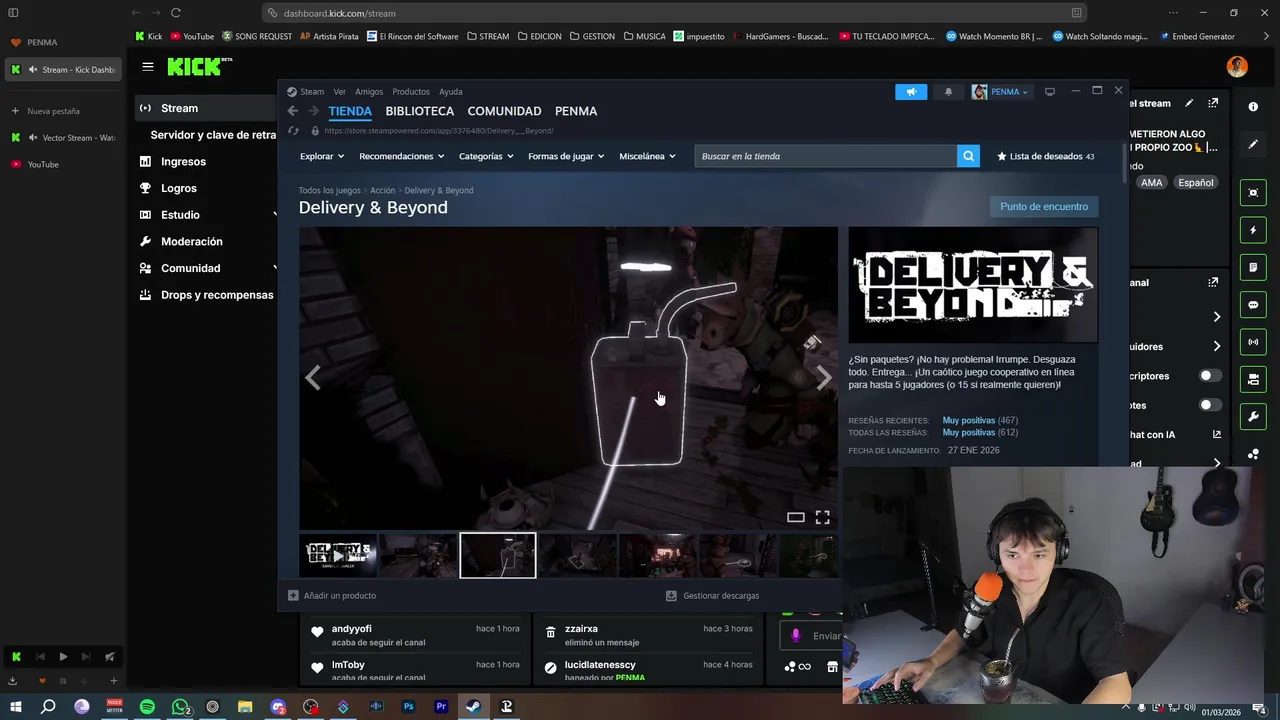The height and width of the screenshot is (720, 1280).
Task: Open Ingresos in Kick dashboard sidebar
Action: pos(183,161)
